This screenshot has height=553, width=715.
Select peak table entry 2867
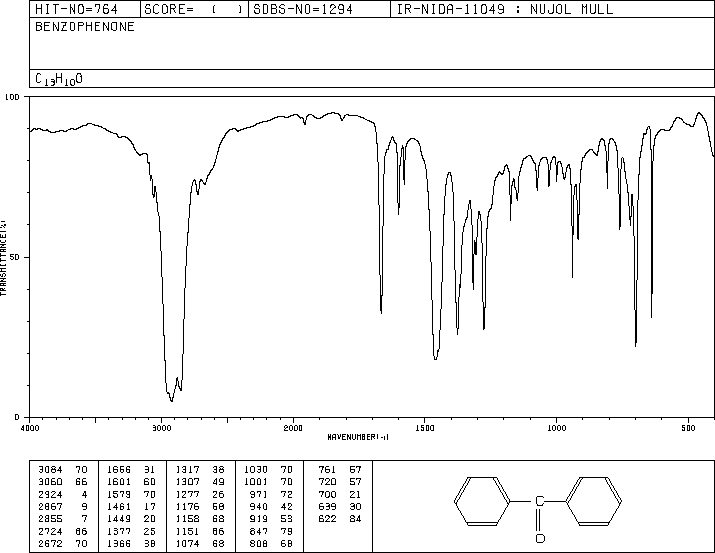[50, 506]
